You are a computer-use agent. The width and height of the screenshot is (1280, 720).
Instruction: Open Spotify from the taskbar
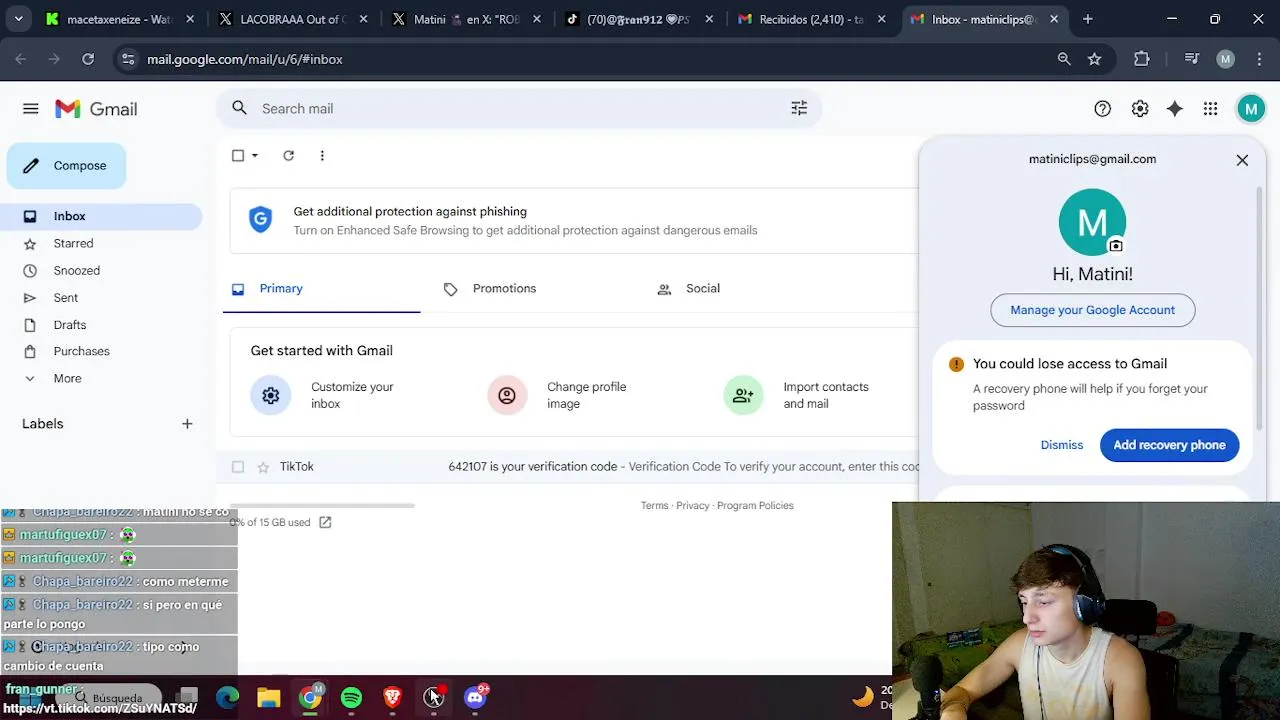point(351,698)
